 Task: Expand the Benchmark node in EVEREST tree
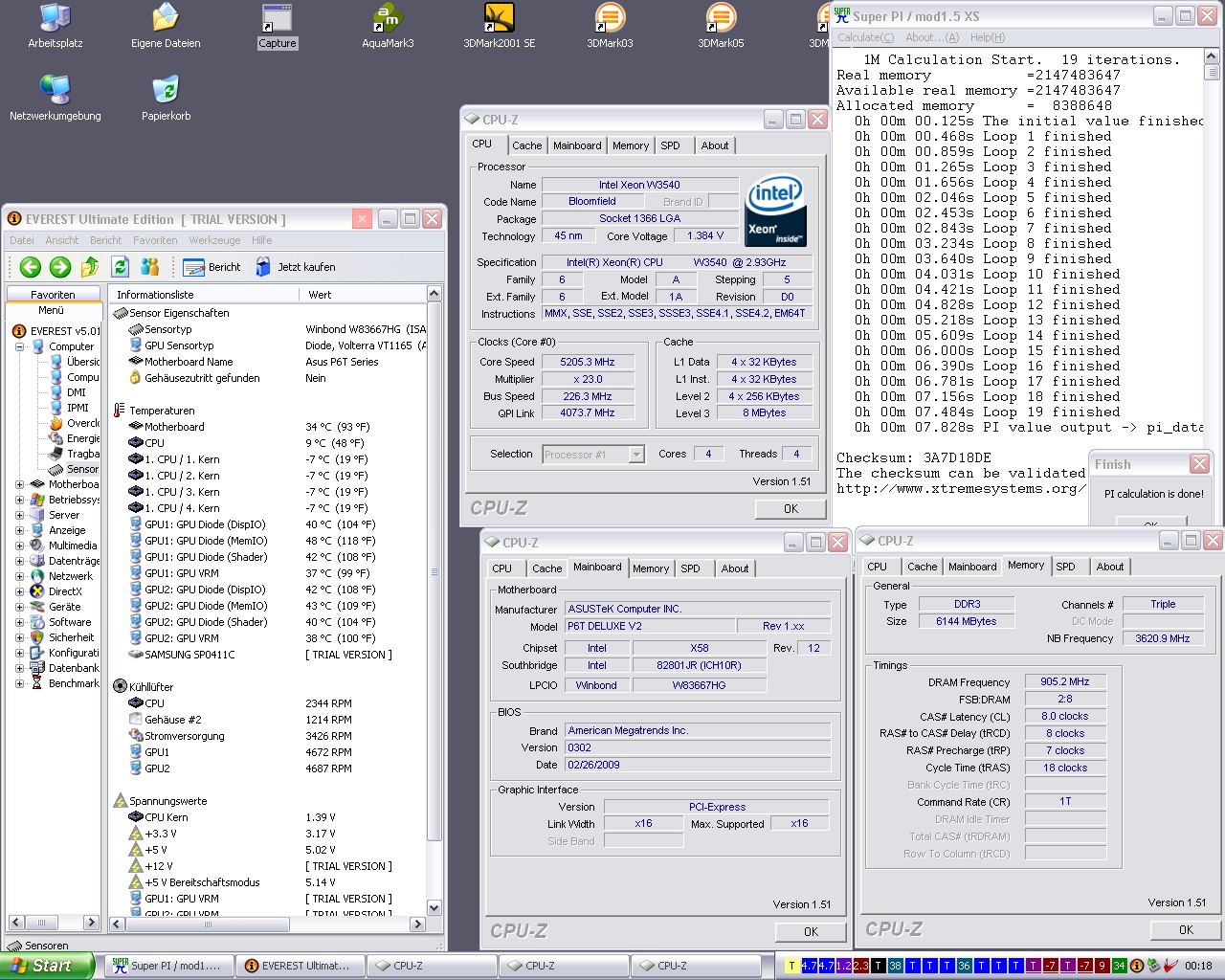point(19,683)
